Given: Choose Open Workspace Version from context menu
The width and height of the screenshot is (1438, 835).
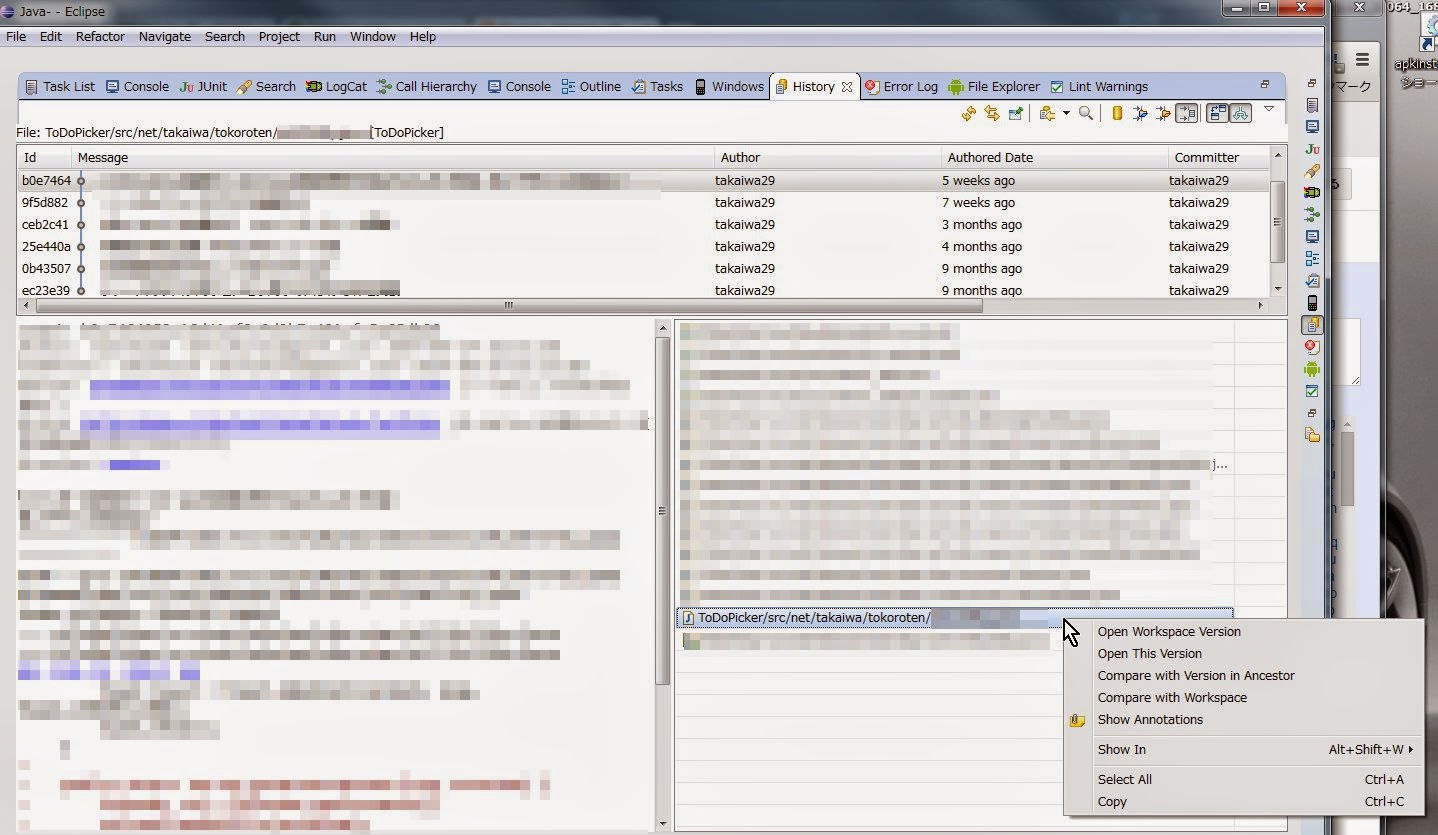Looking at the screenshot, I should pos(1243,631).
